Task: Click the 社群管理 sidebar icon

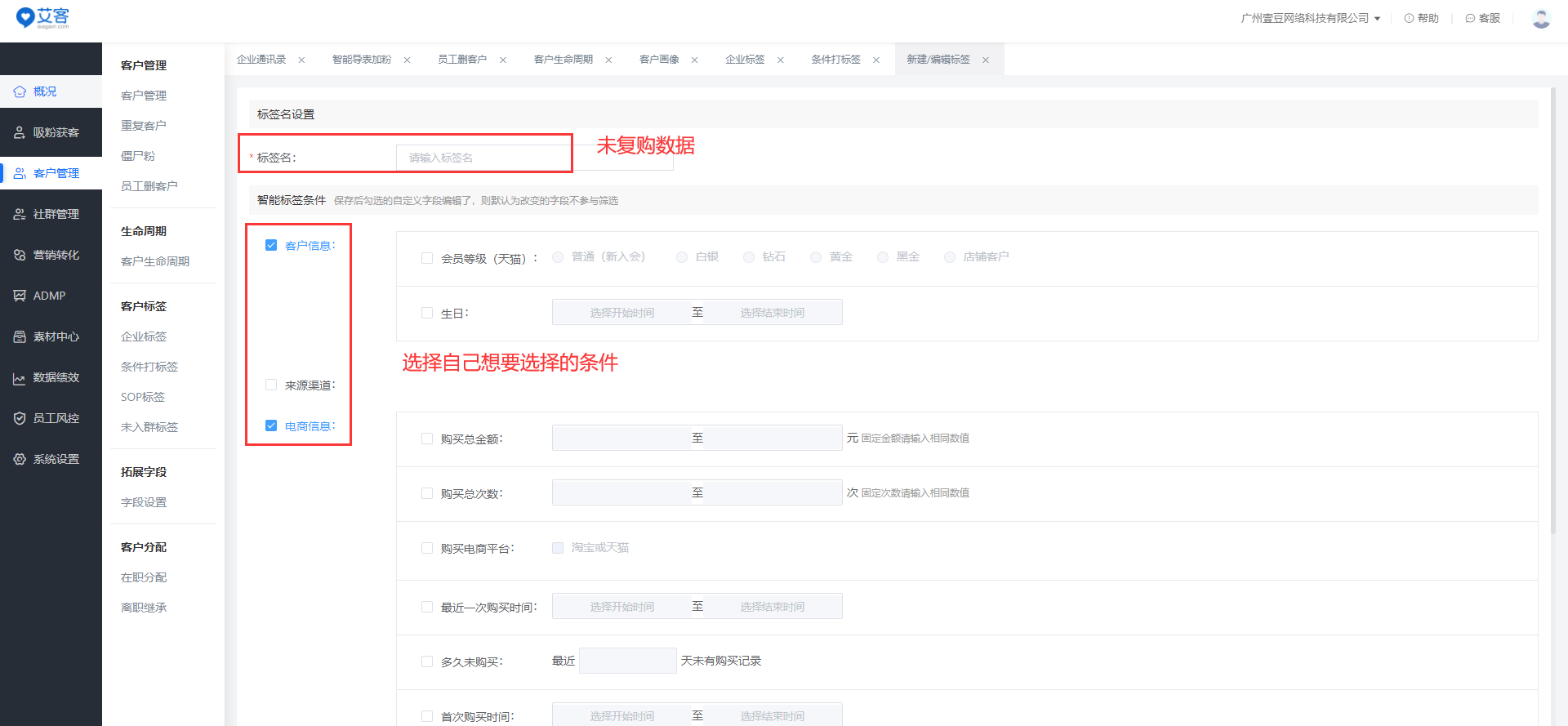Action: (20, 214)
